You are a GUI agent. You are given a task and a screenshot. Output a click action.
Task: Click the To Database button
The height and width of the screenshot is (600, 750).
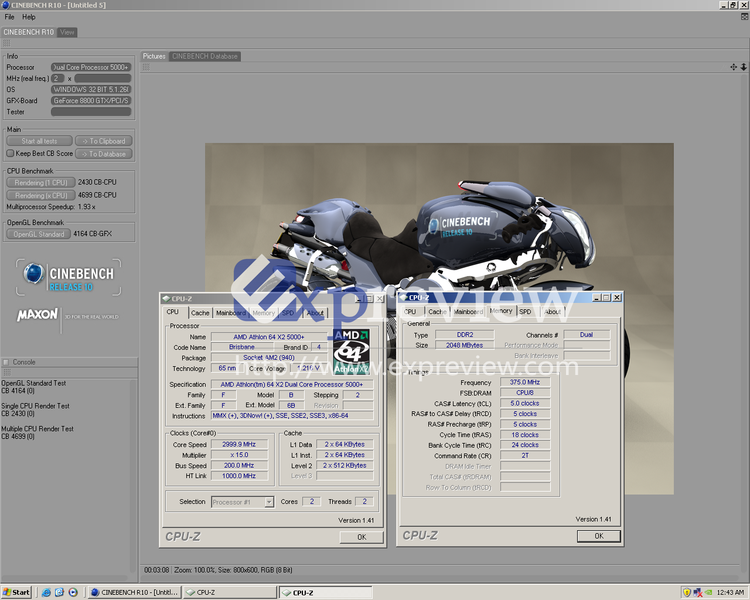pyautogui.click(x=104, y=154)
